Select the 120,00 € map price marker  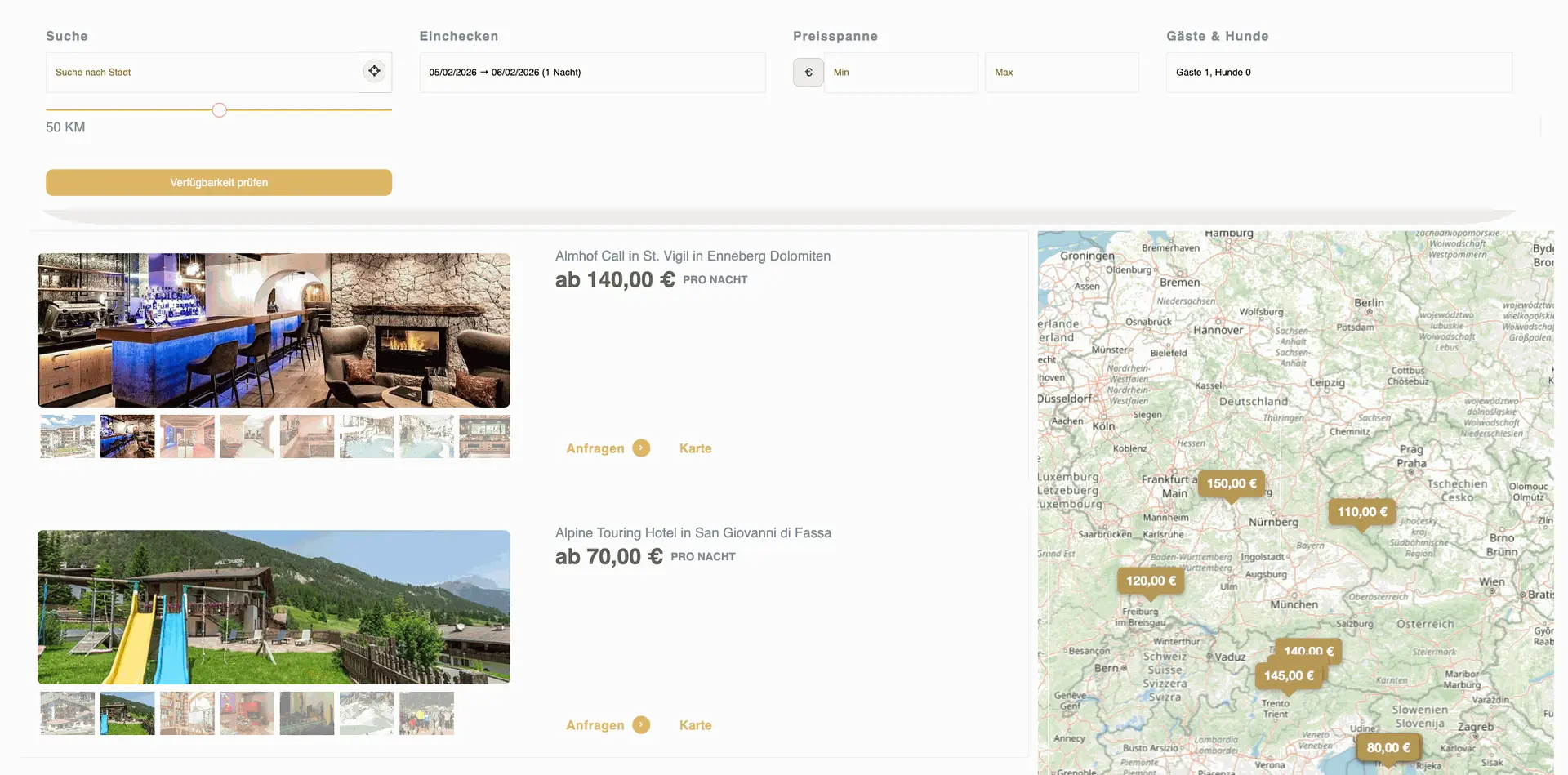tap(1151, 581)
